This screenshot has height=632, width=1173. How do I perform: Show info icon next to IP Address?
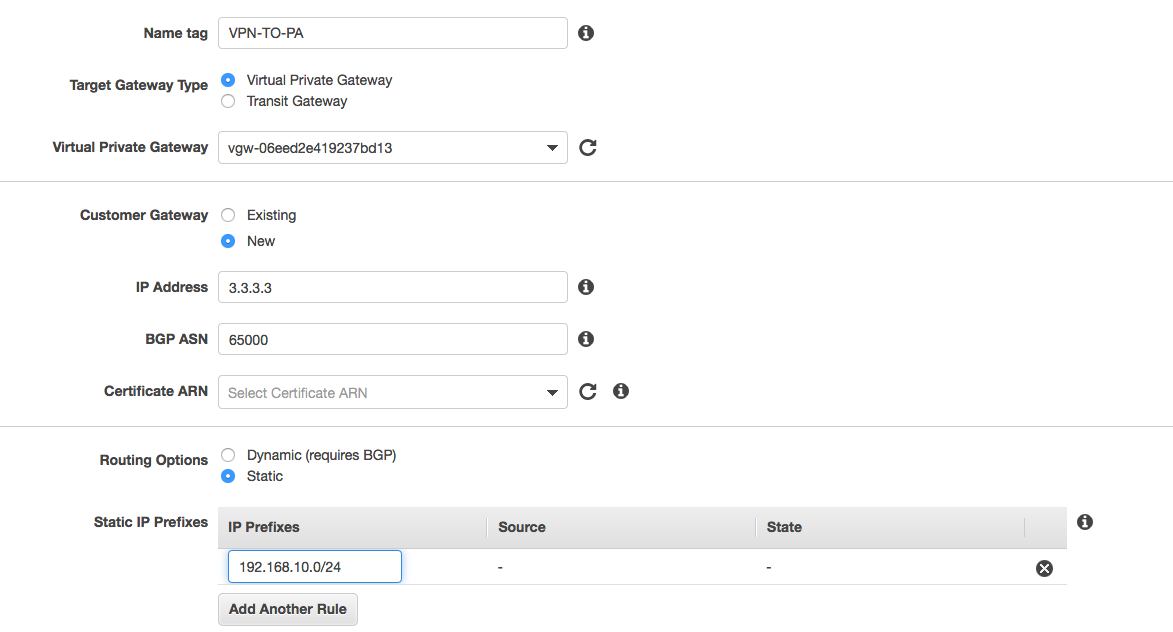586,287
